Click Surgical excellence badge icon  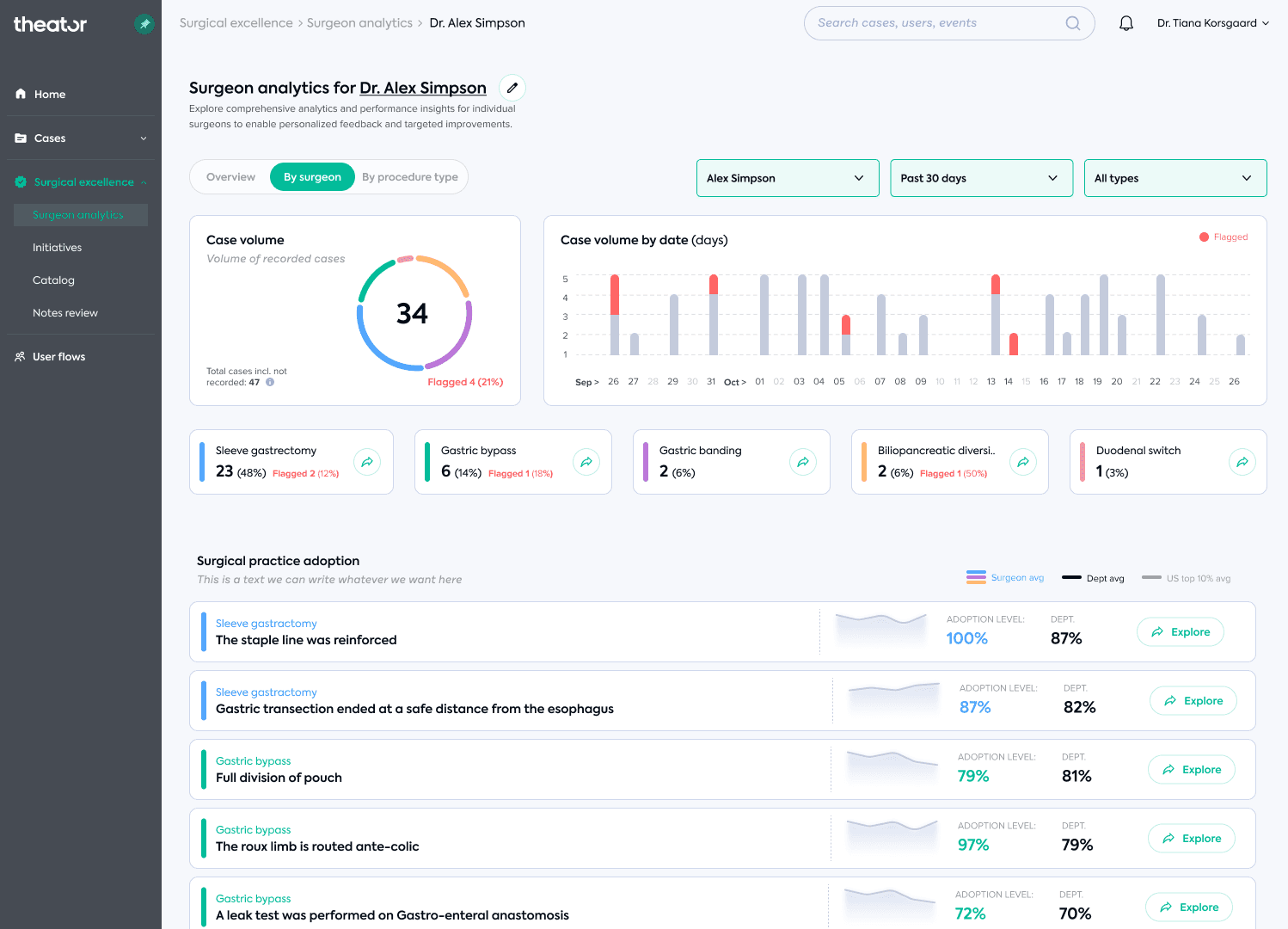click(21, 181)
